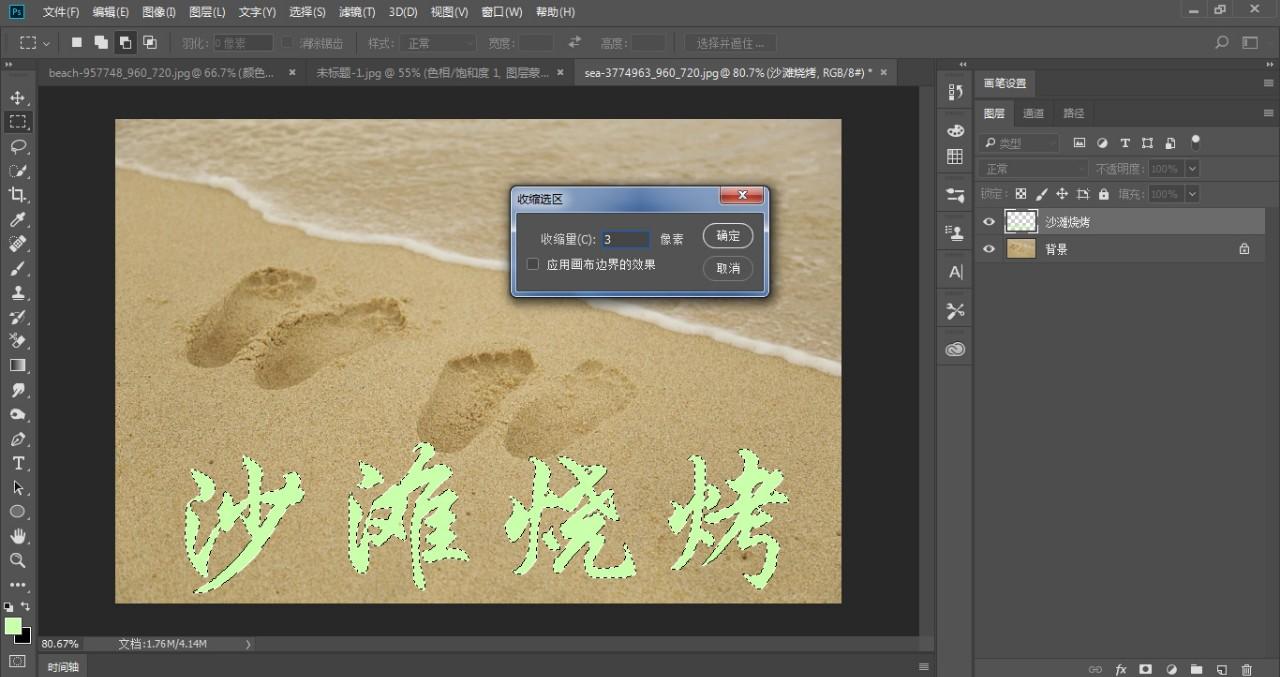The image size is (1280, 677).
Task: Click the Subtract from Selection icon
Action: 125,43
